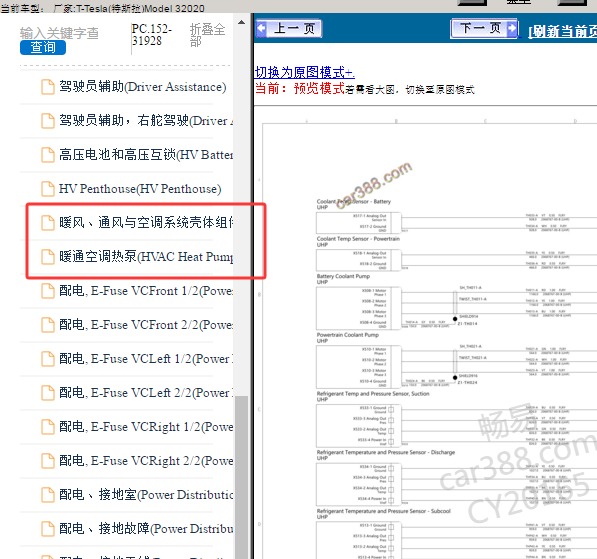Screen dimensions: 597x559
Task: Click page icon beside 驾驶员辅助，右舵驾驶
Action: point(48,121)
